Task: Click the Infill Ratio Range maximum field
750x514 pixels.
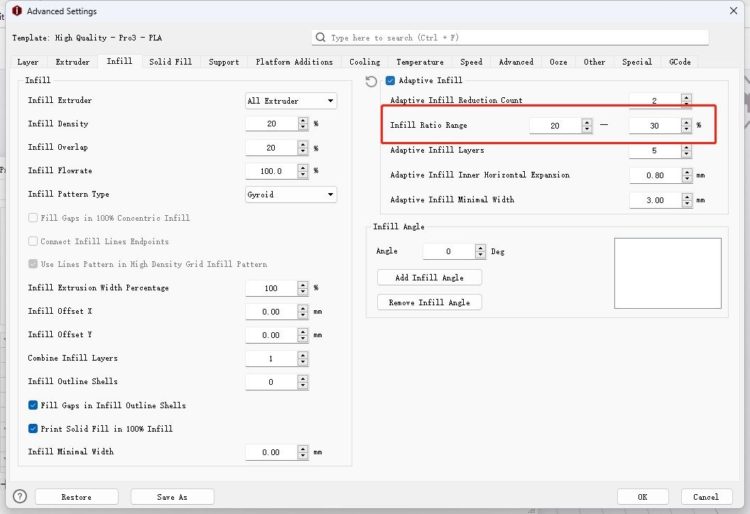Action: 655,125
